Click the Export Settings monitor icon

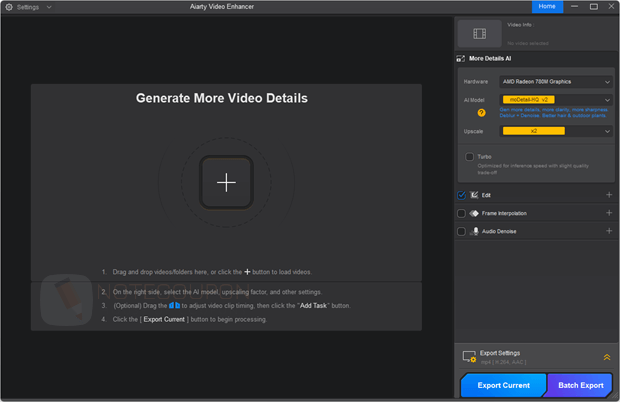pos(469,357)
